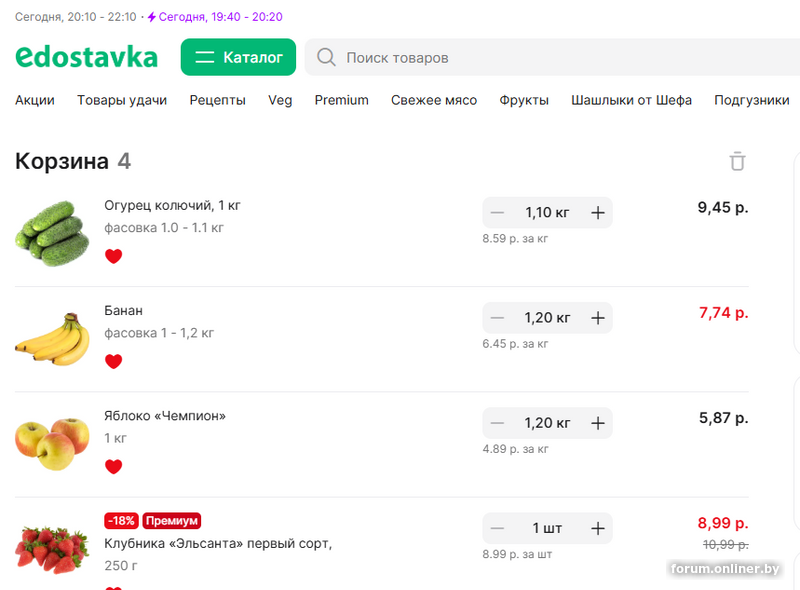Toggle favorite heart for Яблоко «Чемпион»
This screenshot has width=800, height=590.
click(x=113, y=466)
